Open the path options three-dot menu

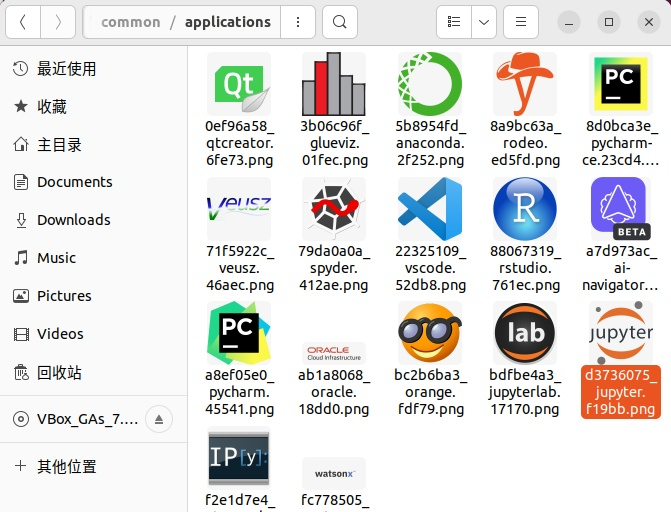[x=298, y=22]
